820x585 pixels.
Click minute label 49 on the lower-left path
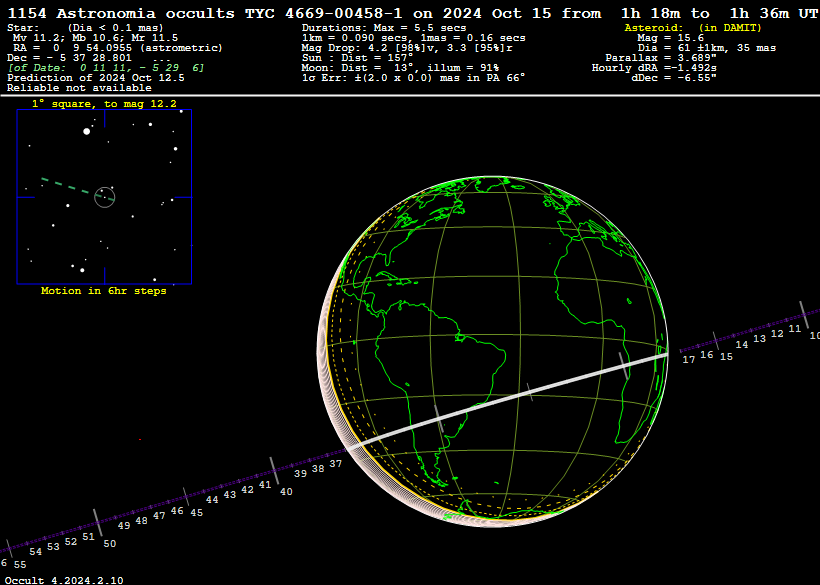click(124, 526)
